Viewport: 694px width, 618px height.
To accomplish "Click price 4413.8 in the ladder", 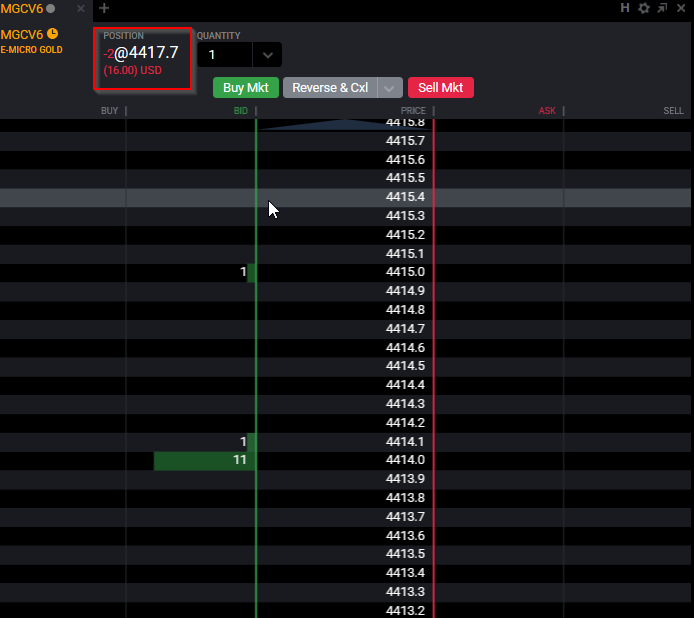I will (405, 498).
